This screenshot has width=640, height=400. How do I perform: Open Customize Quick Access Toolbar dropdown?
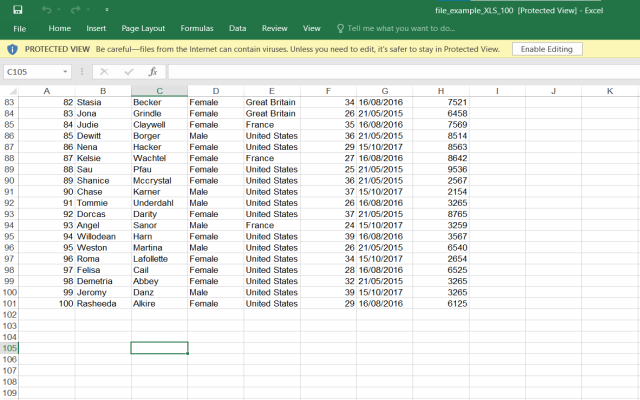coord(105,9)
